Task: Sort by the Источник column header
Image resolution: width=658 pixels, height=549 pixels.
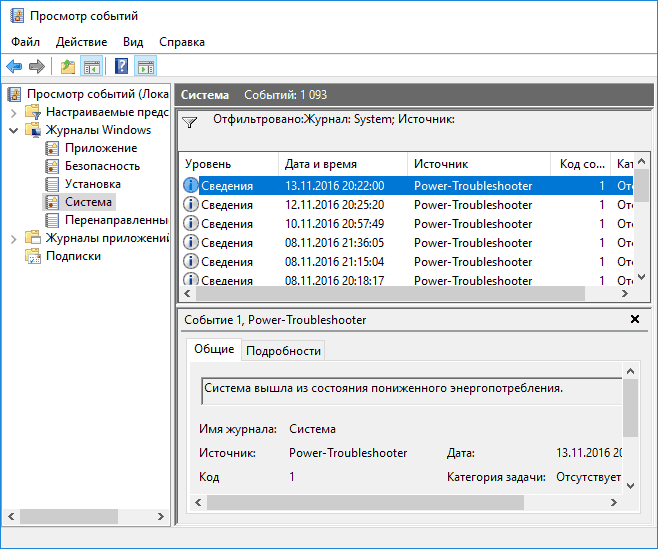Action: point(479,164)
